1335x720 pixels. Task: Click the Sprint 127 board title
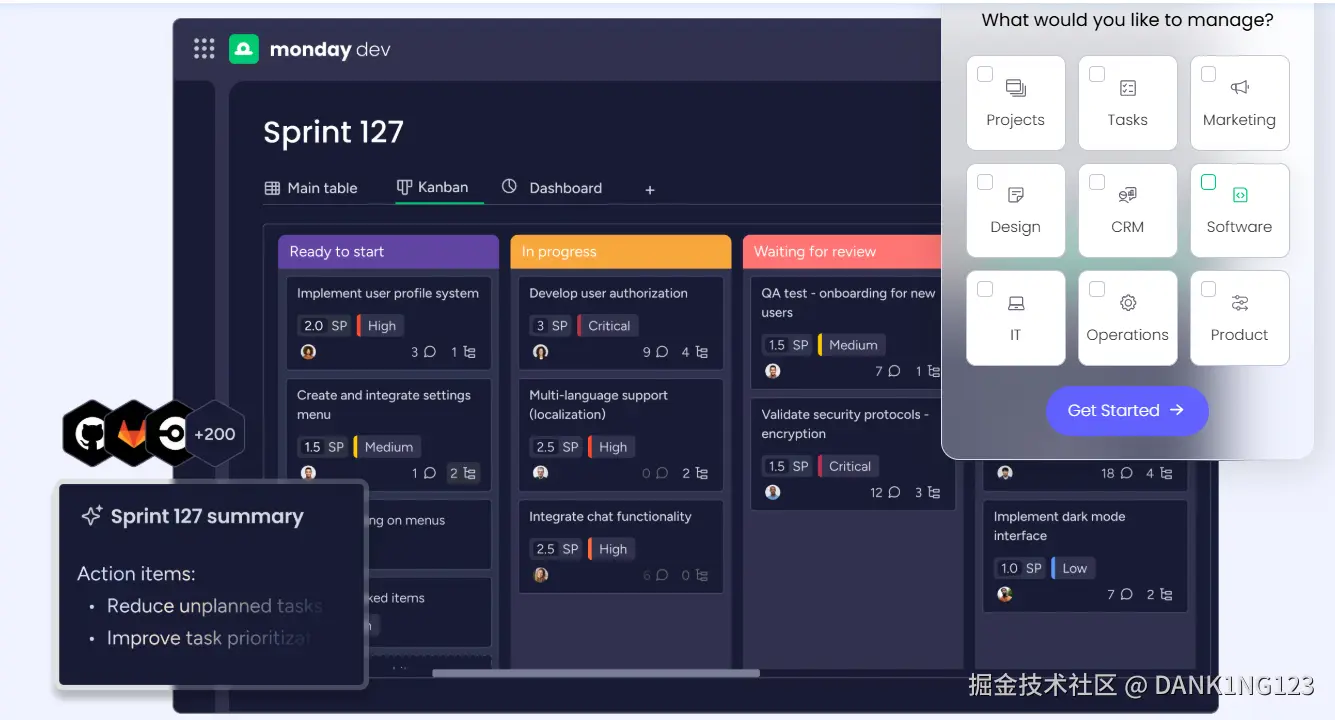click(x=333, y=132)
